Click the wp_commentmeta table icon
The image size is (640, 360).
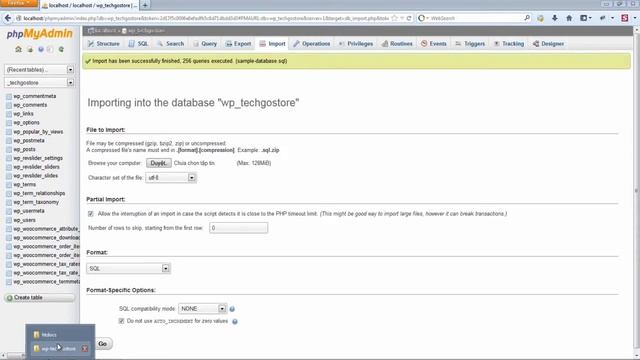[9, 96]
